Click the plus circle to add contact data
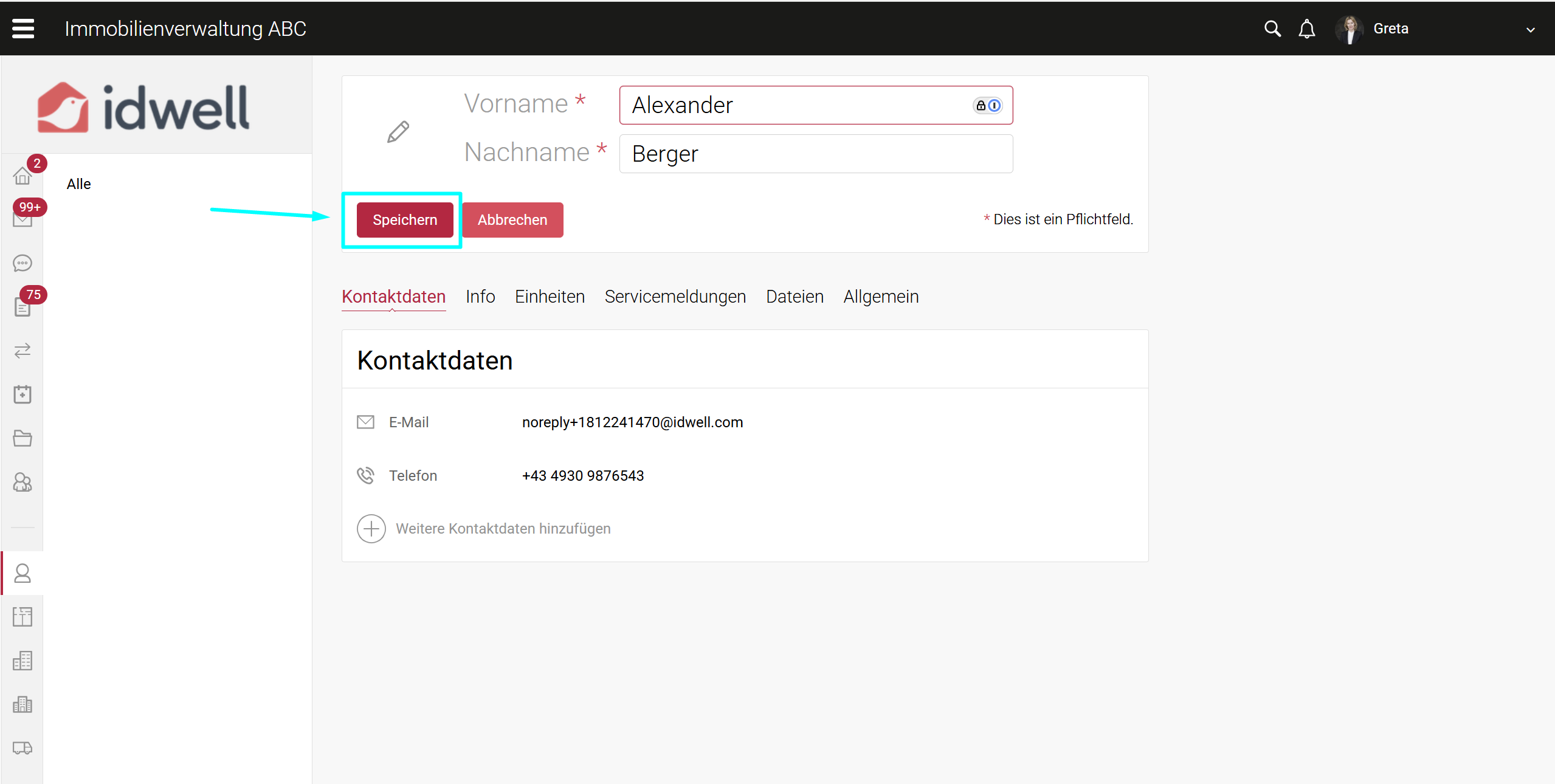Image resolution: width=1555 pixels, height=784 pixels. pyautogui.click(x=371, y=529)
